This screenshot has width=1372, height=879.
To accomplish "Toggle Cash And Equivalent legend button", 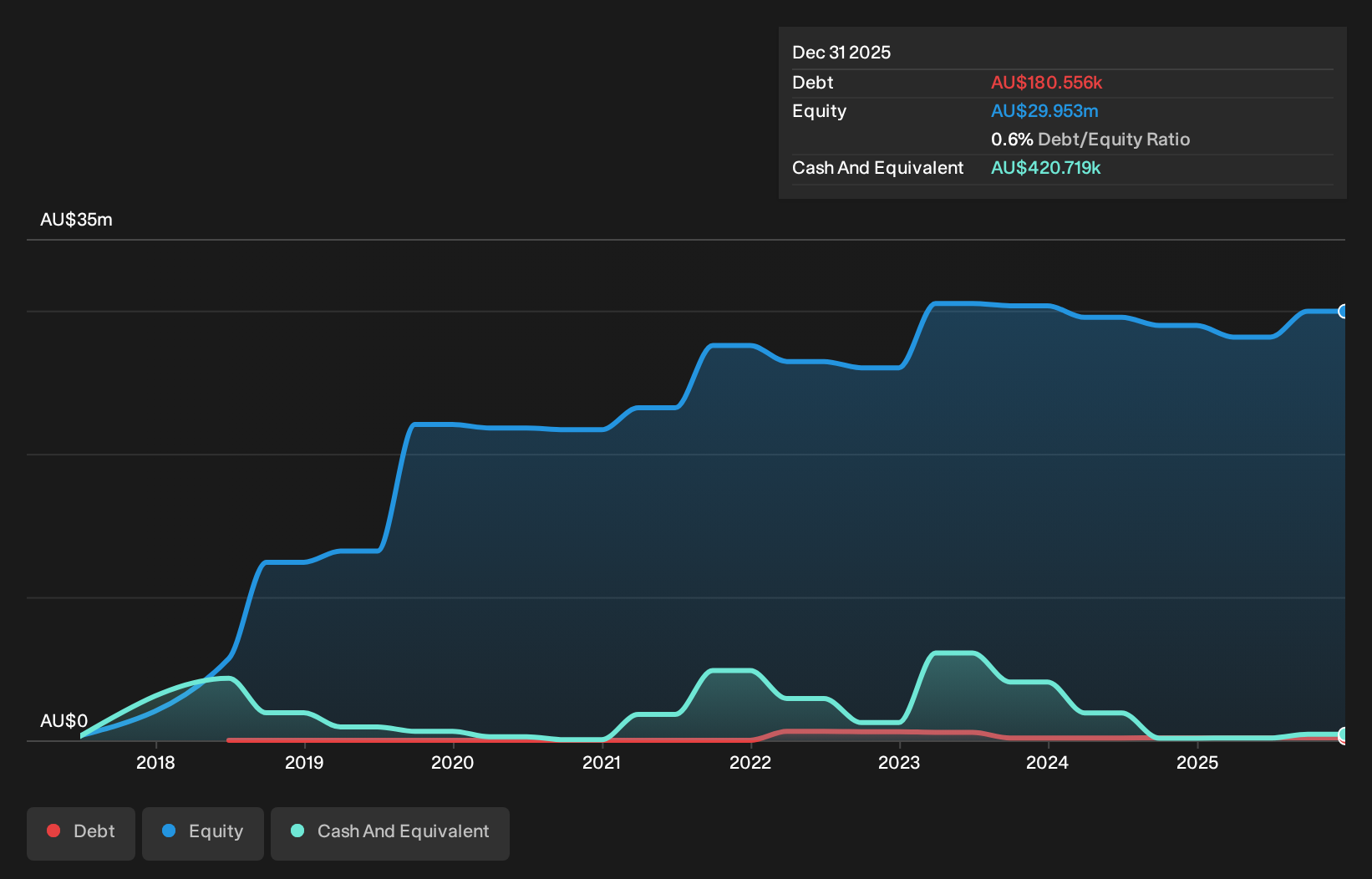I will tap(390, 833).
